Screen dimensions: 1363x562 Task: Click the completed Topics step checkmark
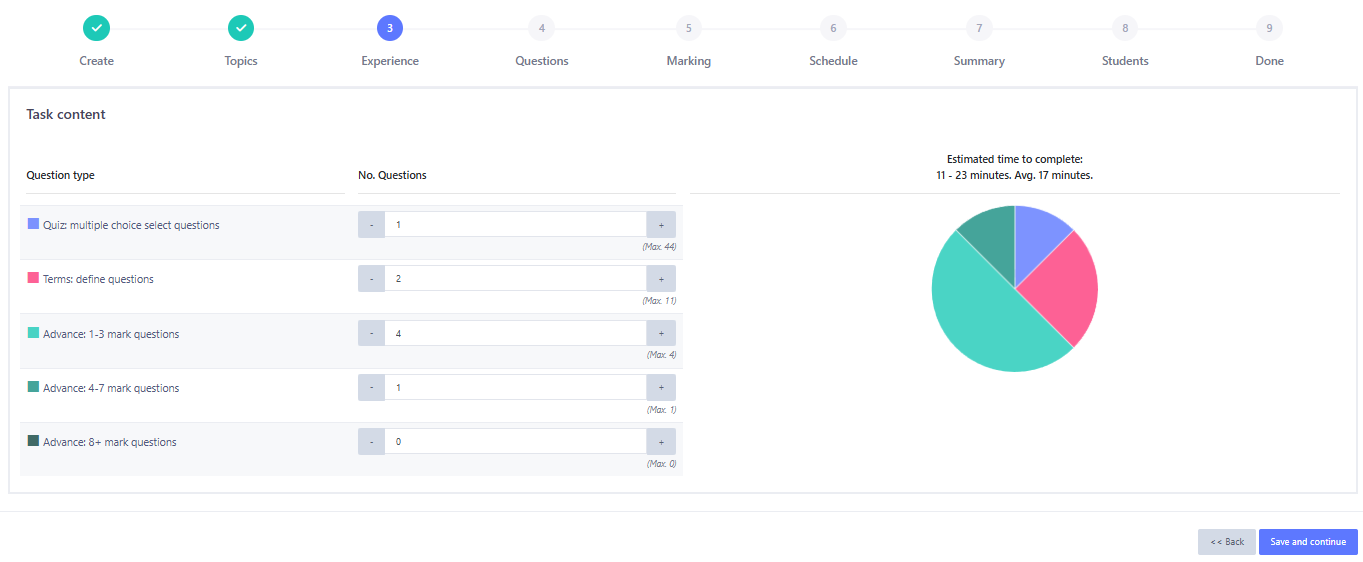pos(241,28)
